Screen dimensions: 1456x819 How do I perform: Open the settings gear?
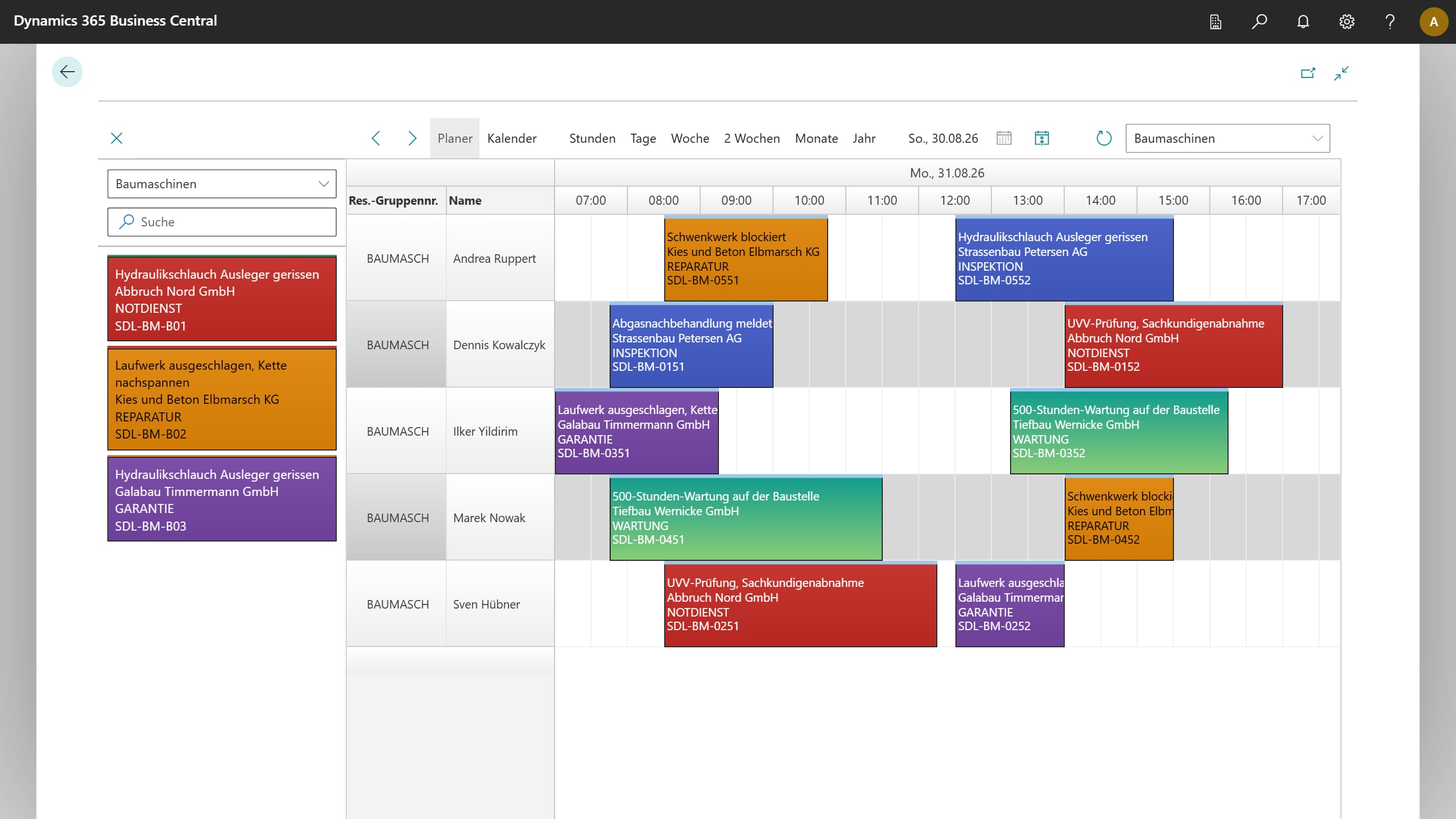(x=1346, y=22)
